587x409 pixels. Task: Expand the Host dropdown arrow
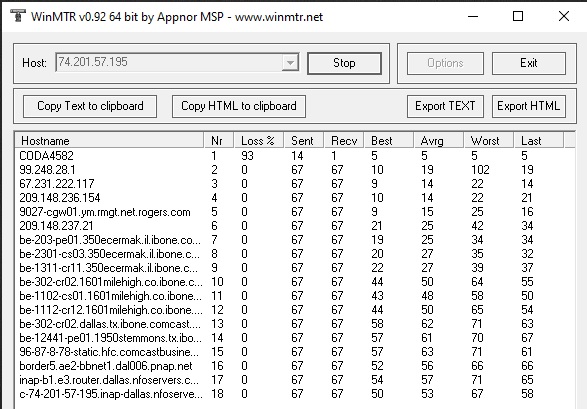(290, 62)
